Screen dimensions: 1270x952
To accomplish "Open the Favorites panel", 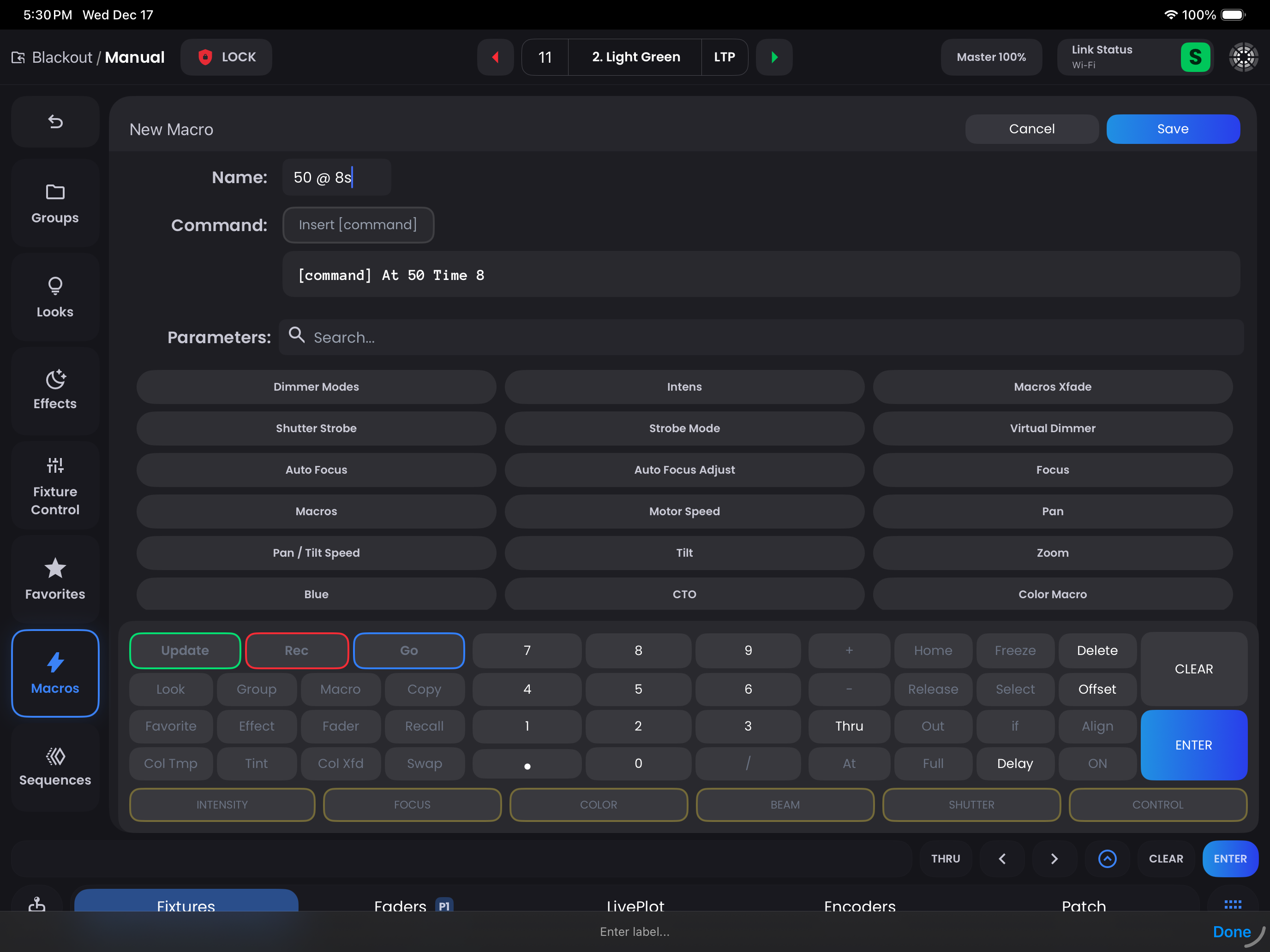I will point(54,579).
